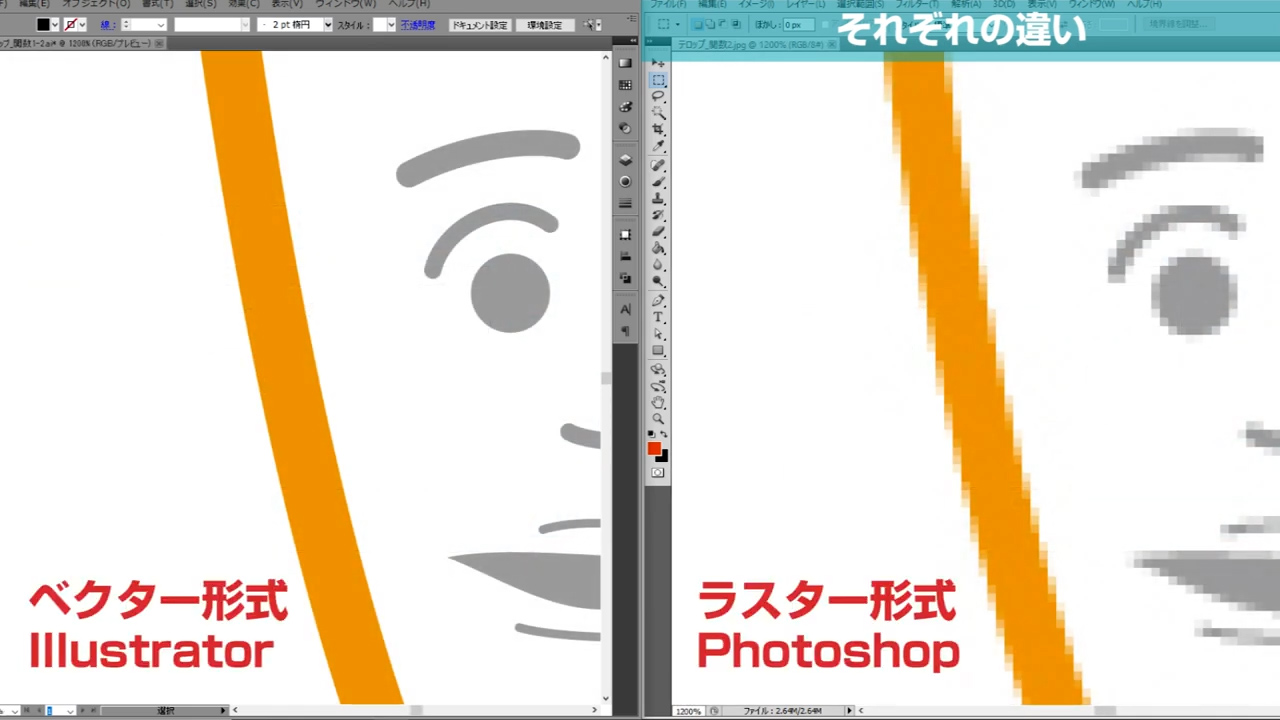The image size is (1280, 720).
Task: Select the Pen tool in Photoshop
Action: 658,301
